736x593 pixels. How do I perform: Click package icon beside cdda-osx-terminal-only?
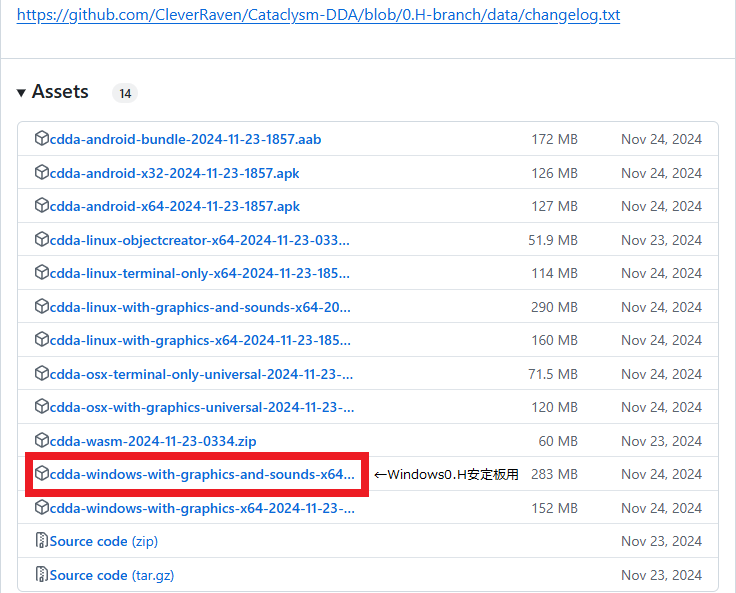click(x=42, y=373)
